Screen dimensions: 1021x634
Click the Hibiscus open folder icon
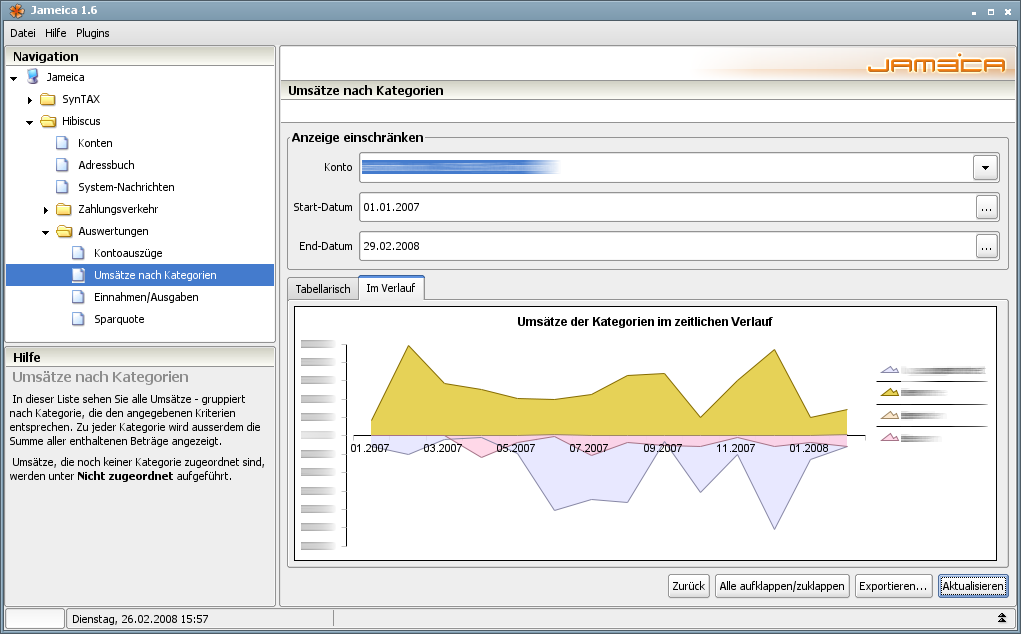pyautogui.click(x=48, y=121)
